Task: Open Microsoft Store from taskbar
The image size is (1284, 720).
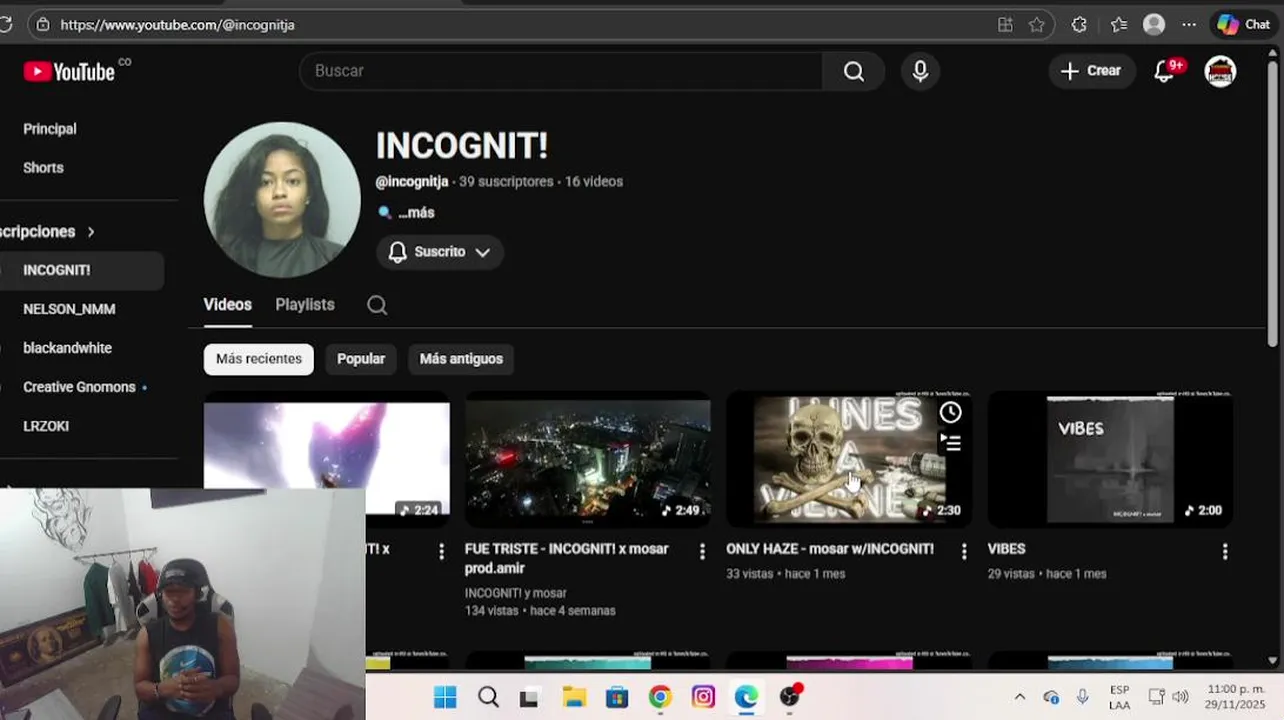Action: point(617,697)
